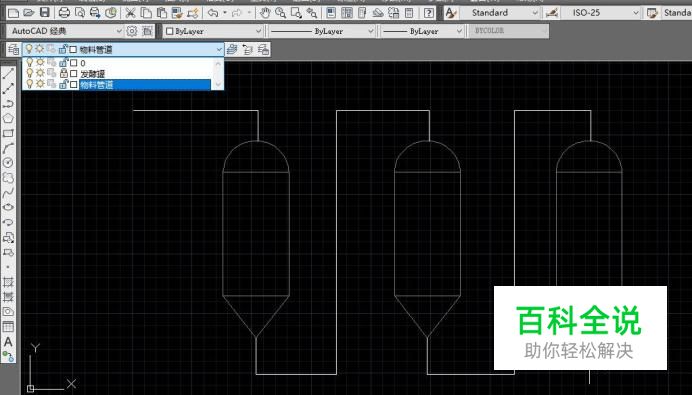
Task: Click the layer list scrollbar down arrow
Action: (x=218, y=85)
